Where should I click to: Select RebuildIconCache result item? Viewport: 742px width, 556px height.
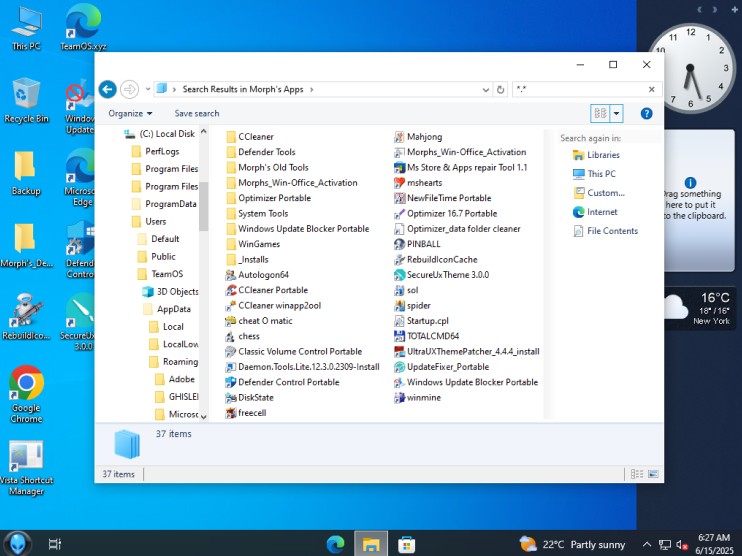point(436,259)
